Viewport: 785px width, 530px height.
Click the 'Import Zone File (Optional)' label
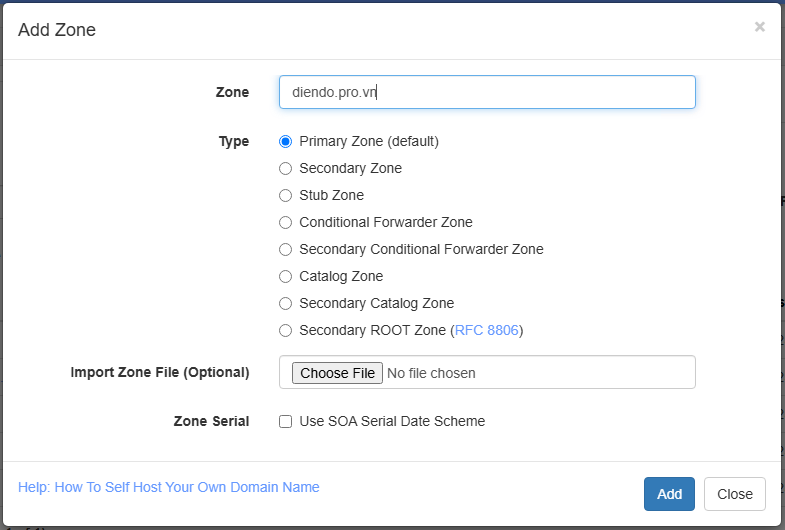(160, 372)
